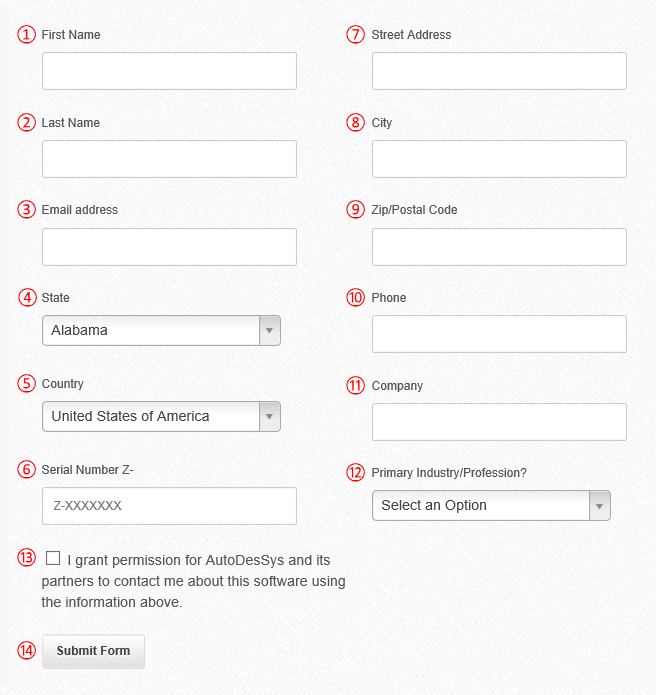Screen dimensions: 656x695
Task: Open the State dropdown showing Alabama
Action: click(161, 330)
